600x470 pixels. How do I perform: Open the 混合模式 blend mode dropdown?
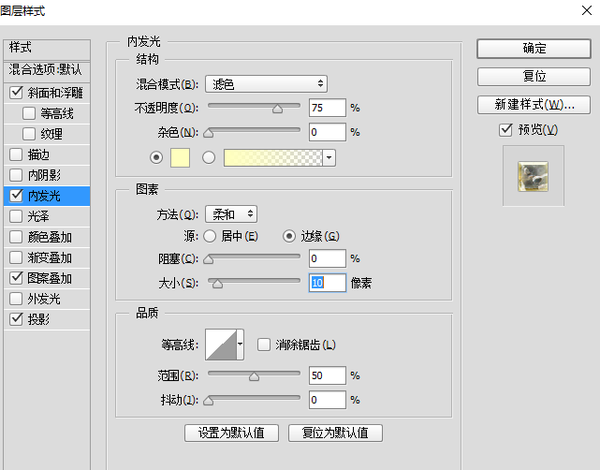(266, 84)
